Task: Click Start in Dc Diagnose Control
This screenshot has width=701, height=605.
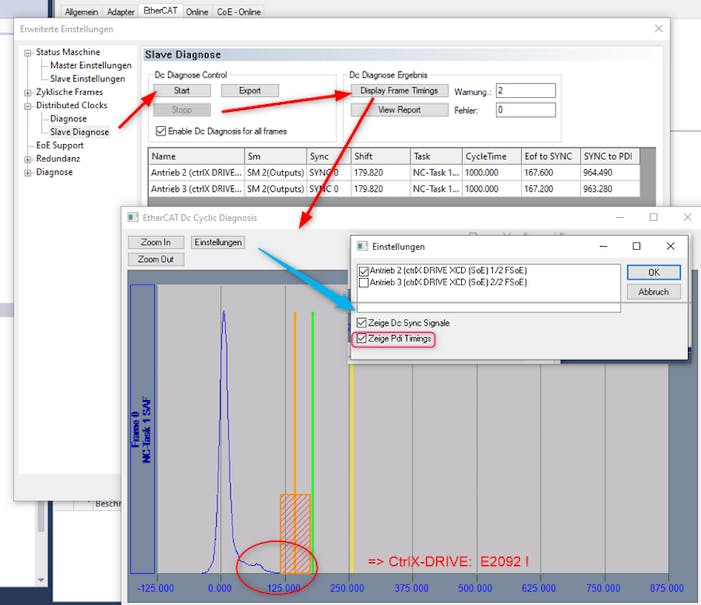Action: pyautogui.click(x=182, y=90)
